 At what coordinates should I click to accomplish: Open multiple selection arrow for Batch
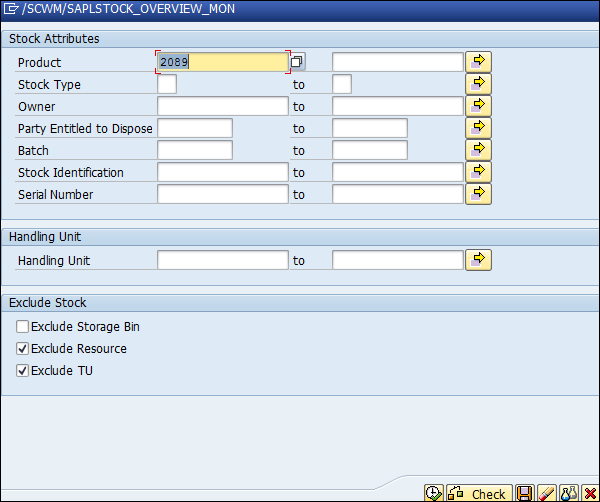(x=479, y=150)
